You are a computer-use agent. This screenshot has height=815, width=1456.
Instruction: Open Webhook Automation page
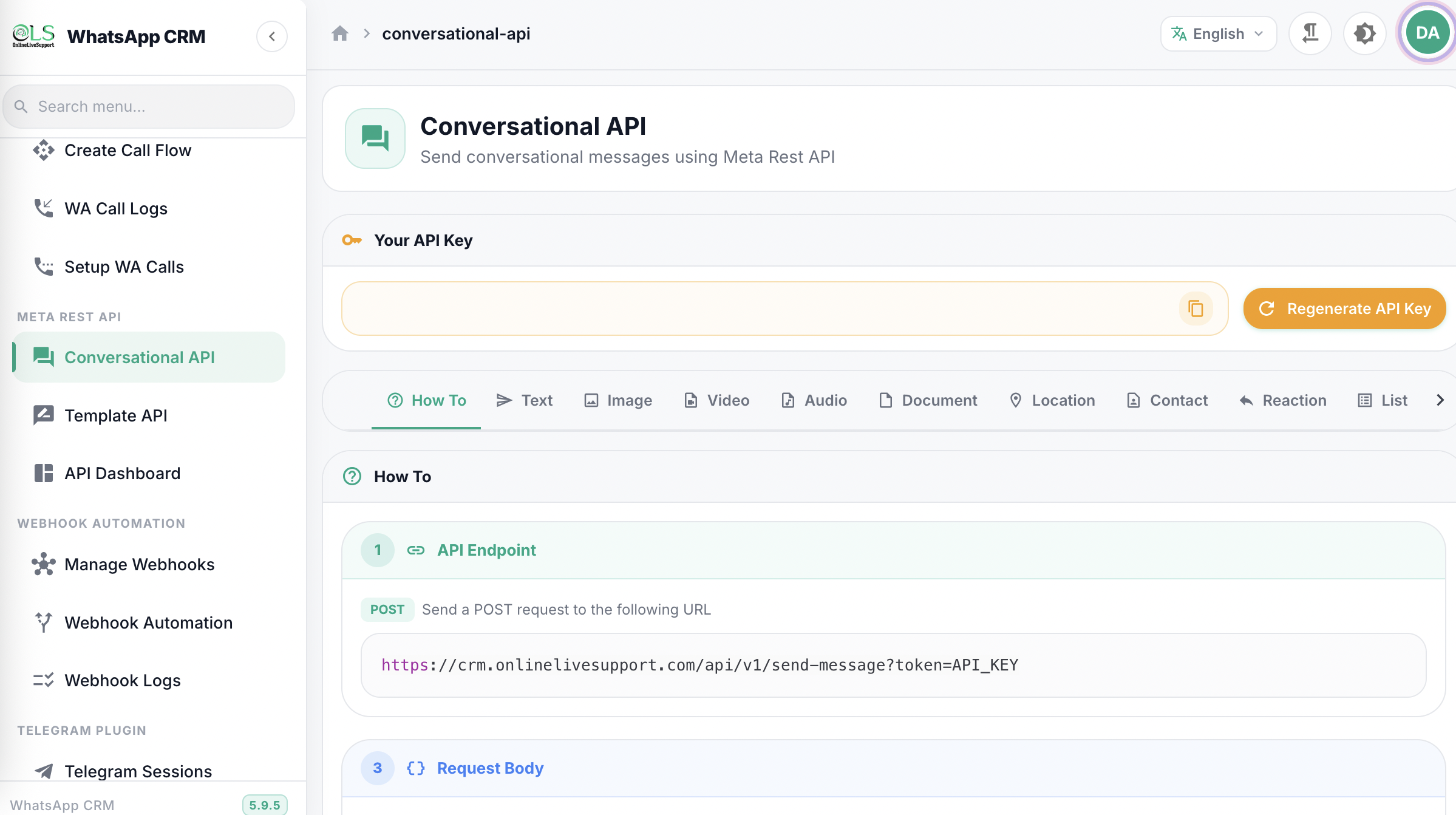coord(148,622)
